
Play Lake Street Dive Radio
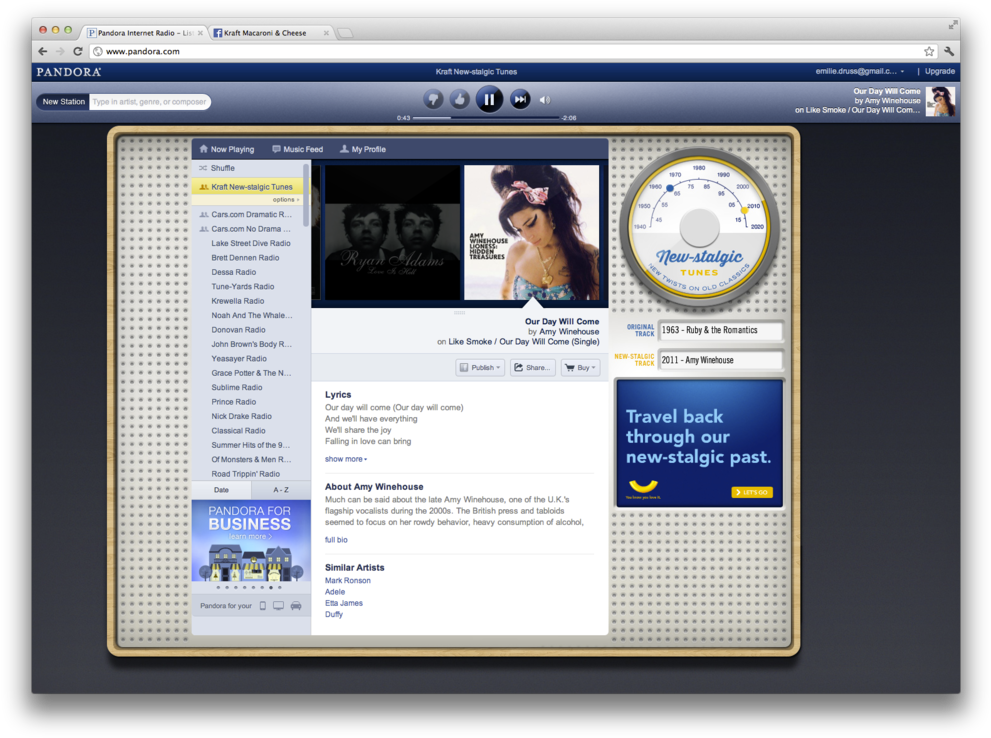(x=251, y=243)
